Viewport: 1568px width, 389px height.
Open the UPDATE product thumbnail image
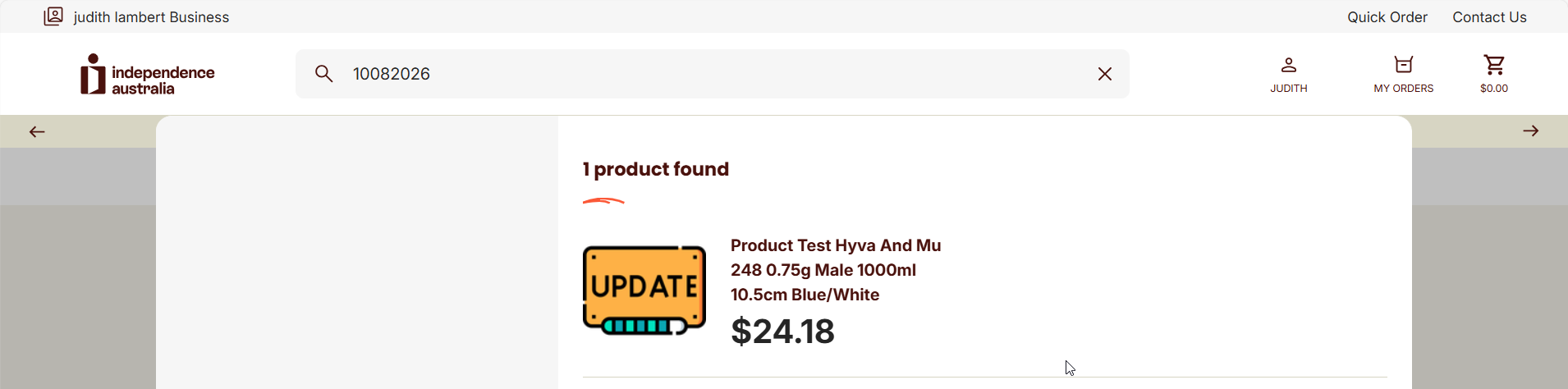[x=644, y=291]
